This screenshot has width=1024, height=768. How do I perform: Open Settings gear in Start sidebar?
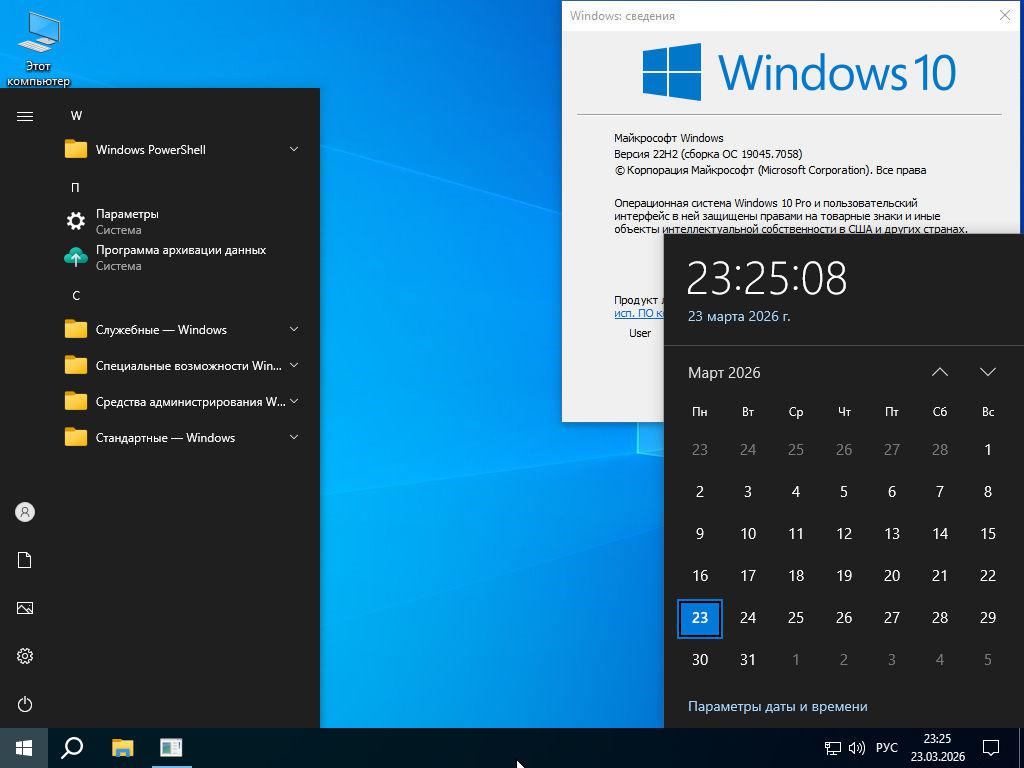point(25,656)
